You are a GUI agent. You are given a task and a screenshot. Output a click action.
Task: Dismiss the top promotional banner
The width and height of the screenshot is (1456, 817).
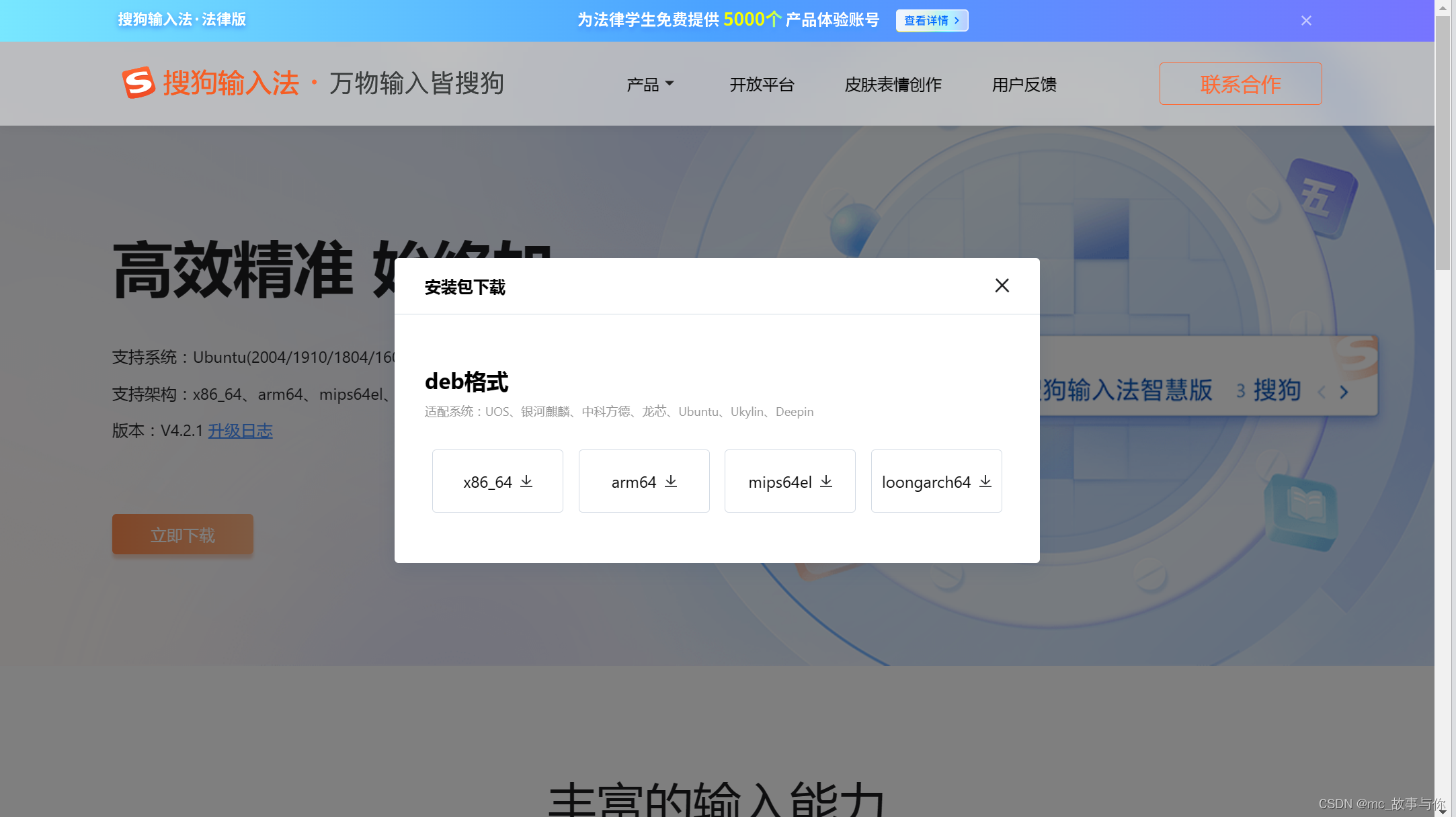pyautogui.click(x=1306, y=20)
